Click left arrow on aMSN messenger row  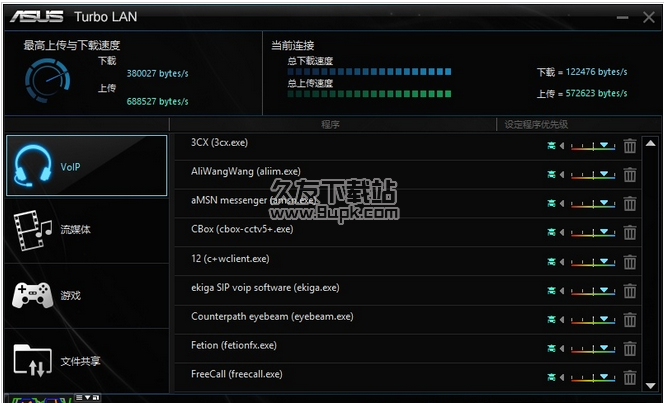(x=562, y=203)
